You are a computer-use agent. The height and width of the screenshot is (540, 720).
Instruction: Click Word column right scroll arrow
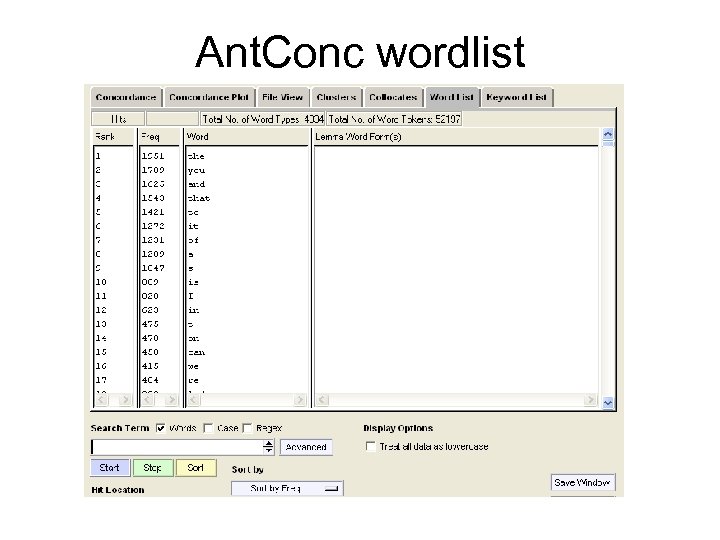[300, 400]
